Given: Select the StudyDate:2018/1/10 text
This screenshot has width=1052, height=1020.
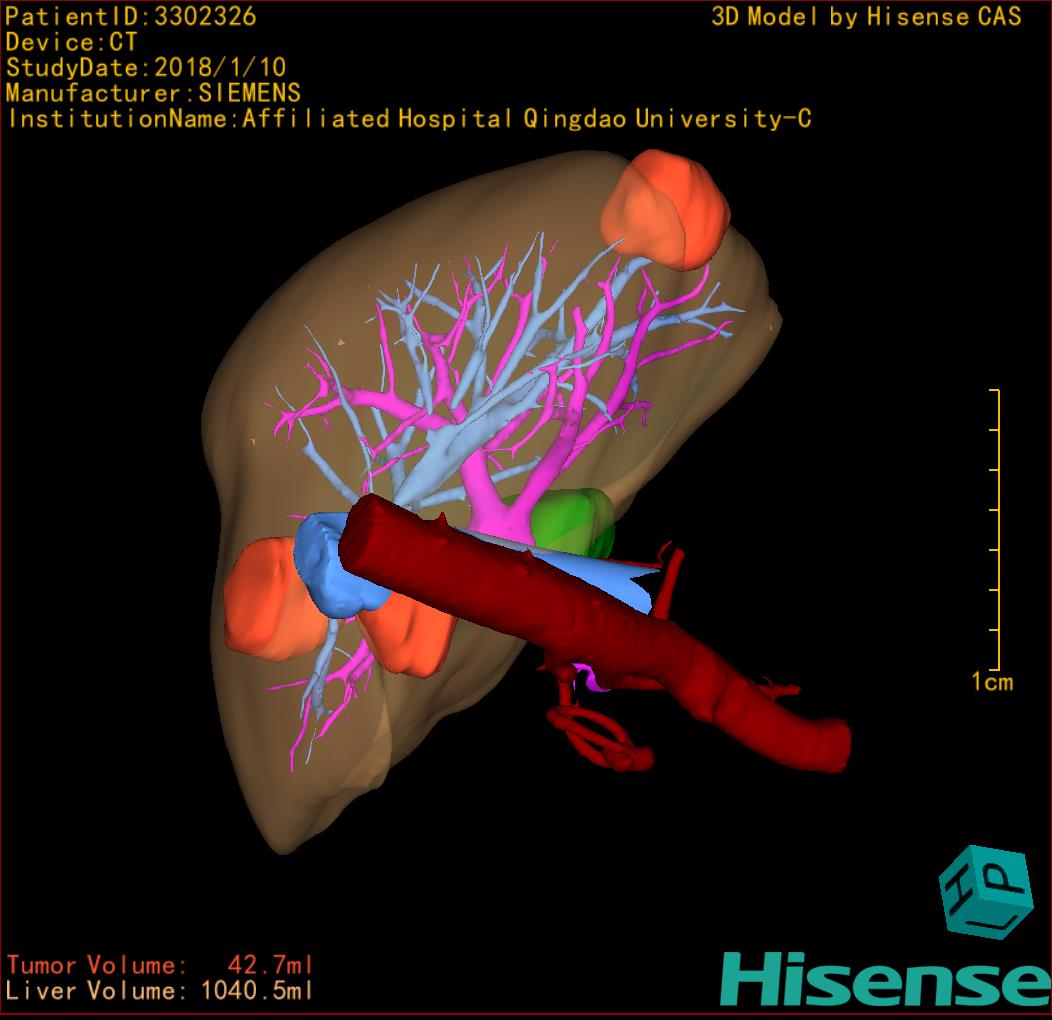Looking at the screenshot, I should 146,68.
